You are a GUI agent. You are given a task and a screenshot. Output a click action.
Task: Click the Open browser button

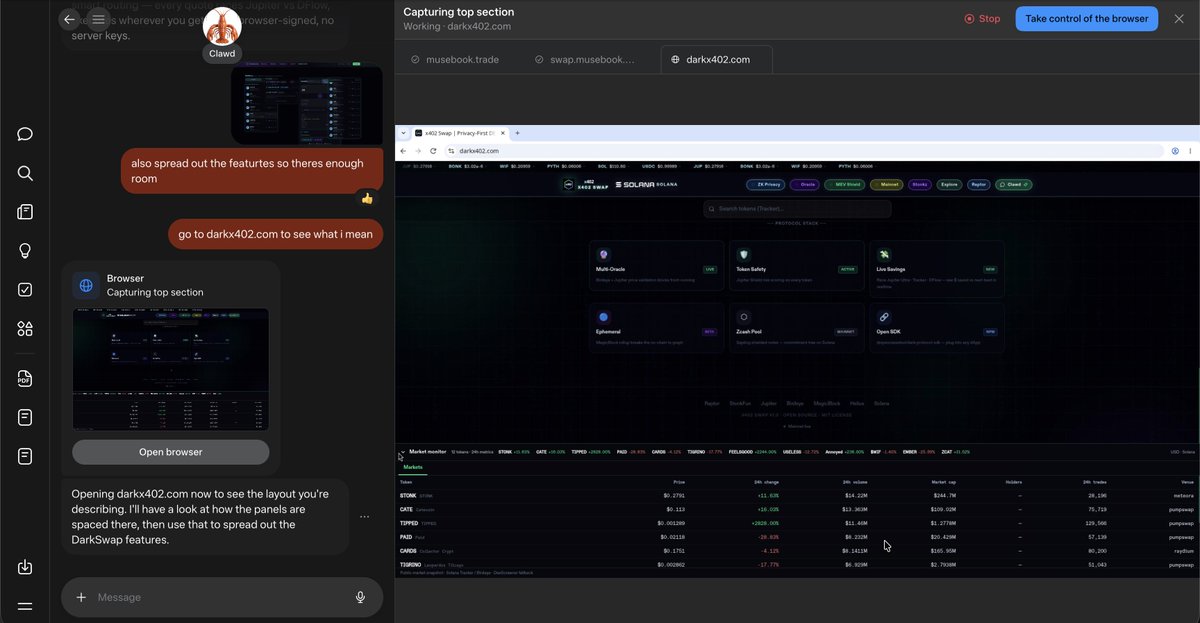[x=171, y=452]
